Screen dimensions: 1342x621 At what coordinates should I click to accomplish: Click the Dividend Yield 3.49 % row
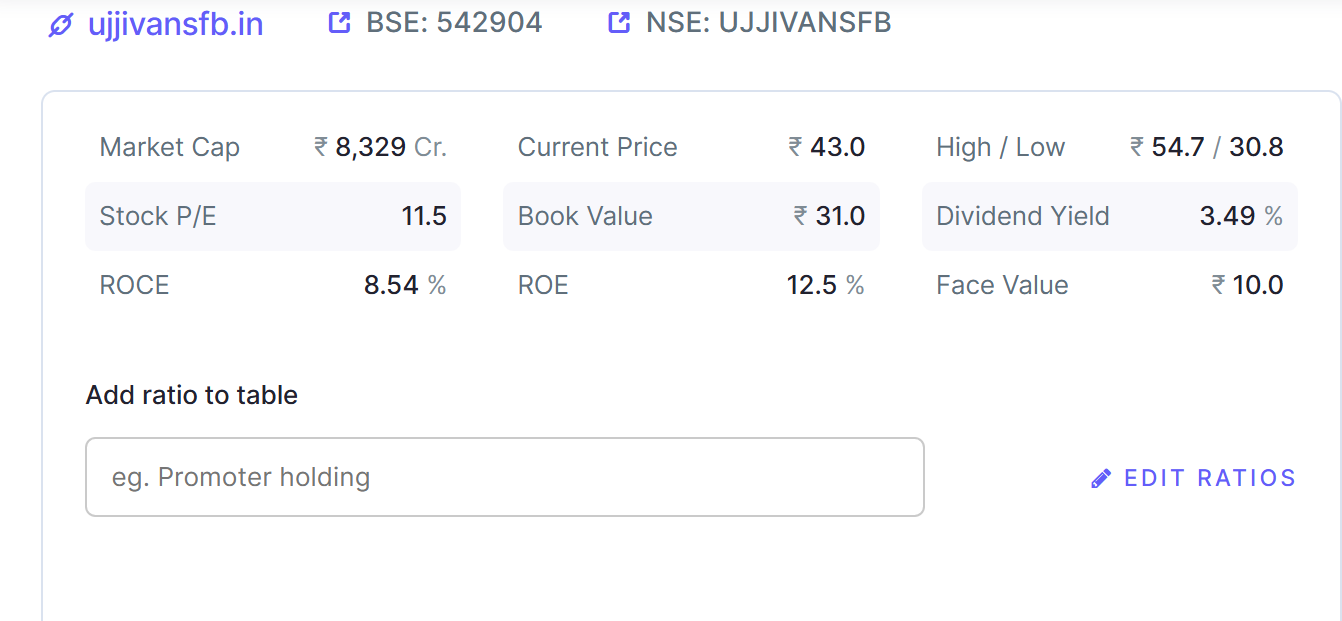pos(1110,216)
